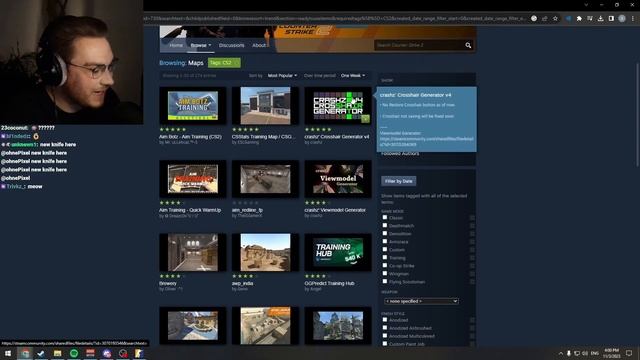640x360 pixels.
Task: Click inside the Search Counter-Strike 2 field
Action: tap(419, 45)
